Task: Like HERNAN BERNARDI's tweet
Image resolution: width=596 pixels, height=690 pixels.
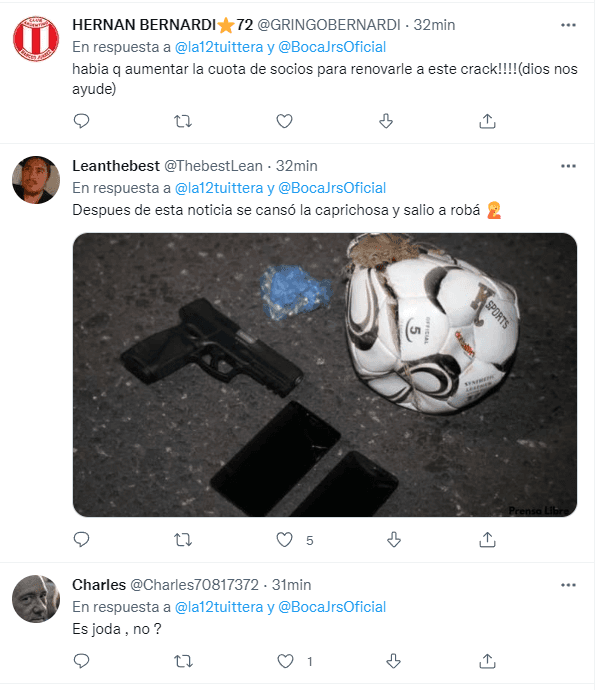Action: [x=284, y=121]
